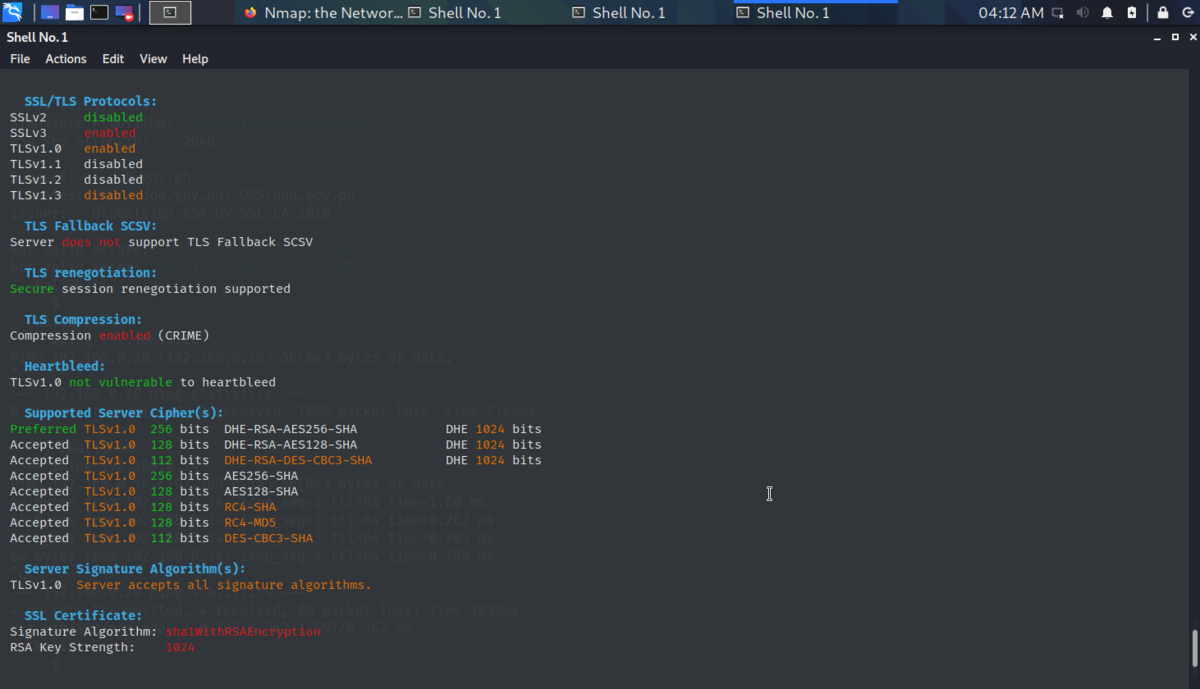Click the battery power manager tray icon

click(1131, 13)
